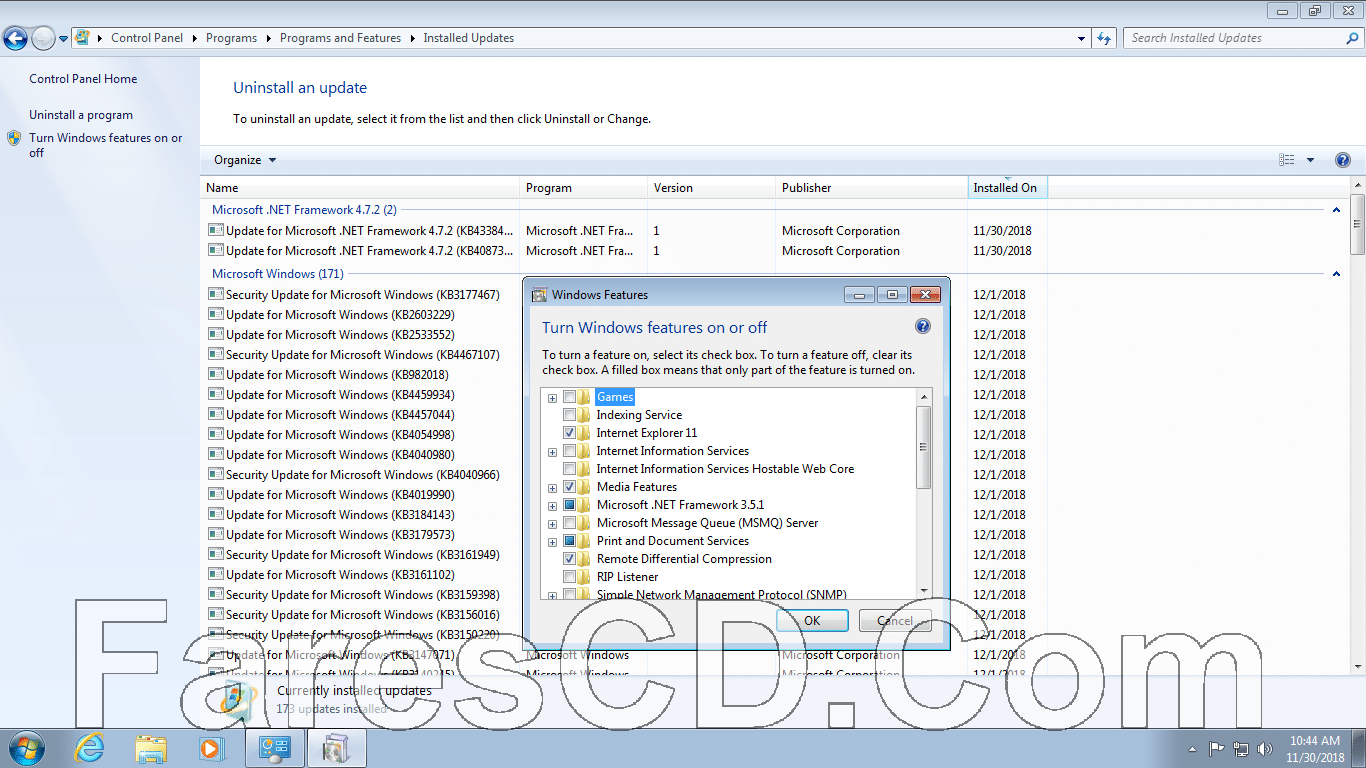The image size is (1366, 768).
Task: Click help icon in Windows Features dialog
Action: click(923, 327)
